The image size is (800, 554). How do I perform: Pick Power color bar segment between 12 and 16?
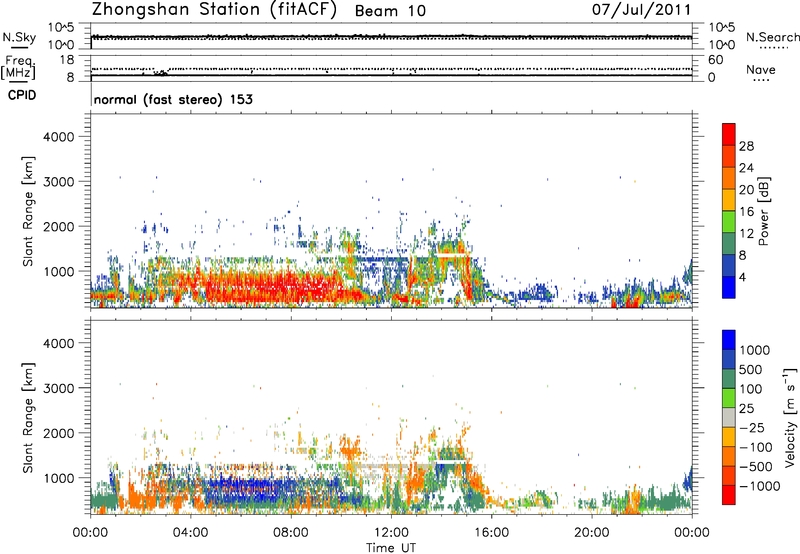coord(729,222)
